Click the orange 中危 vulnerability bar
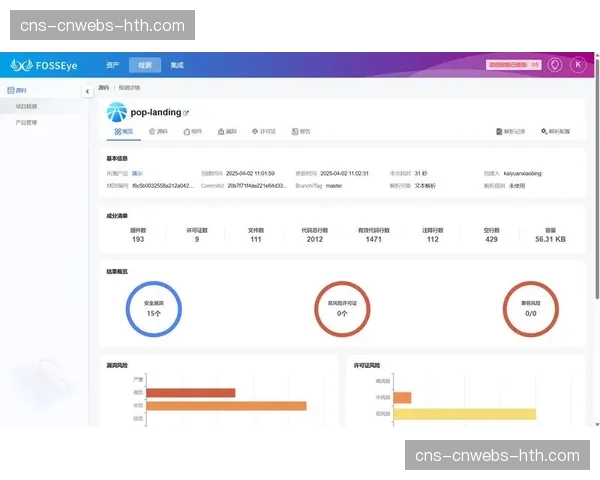 click(226, 405)
